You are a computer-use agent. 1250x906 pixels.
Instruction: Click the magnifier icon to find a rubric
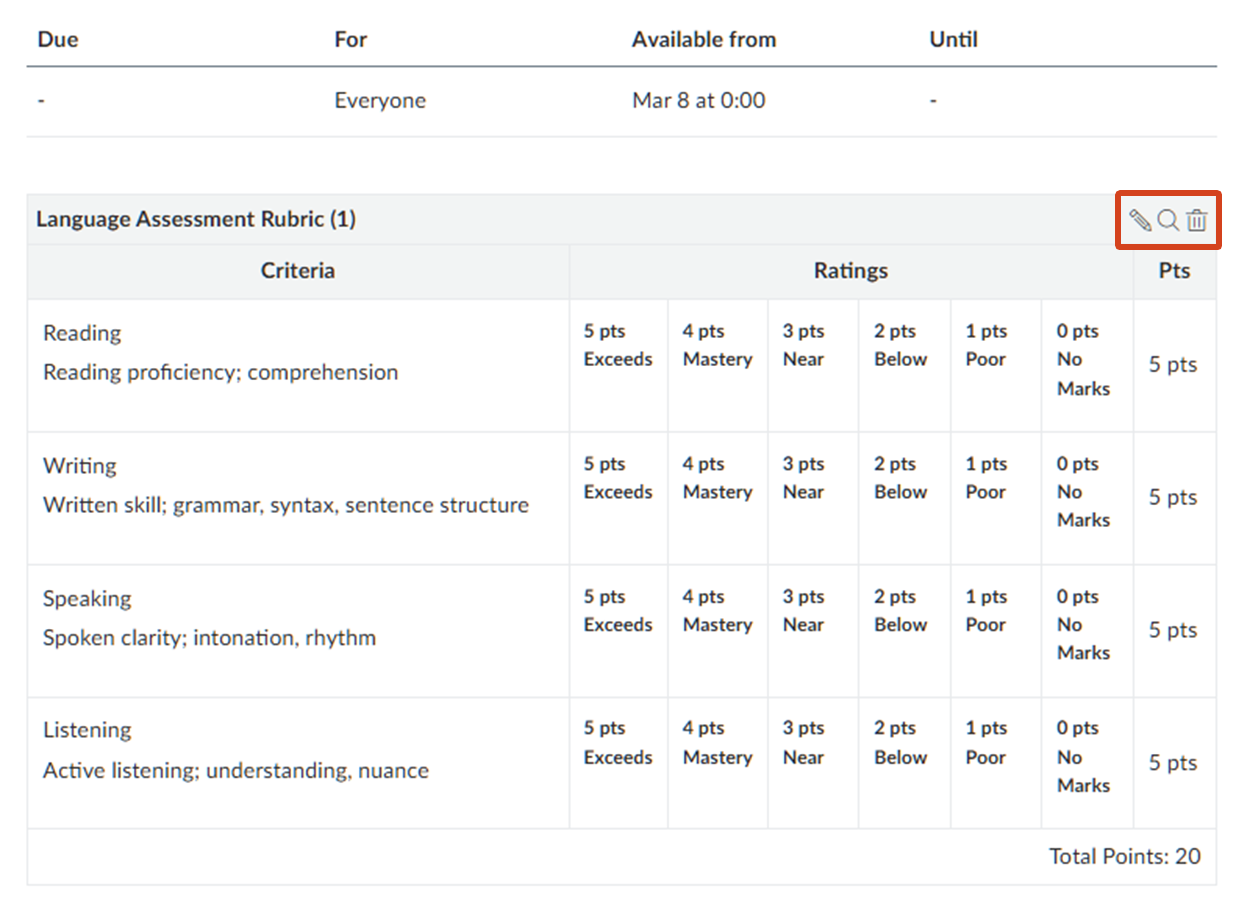1168,220
